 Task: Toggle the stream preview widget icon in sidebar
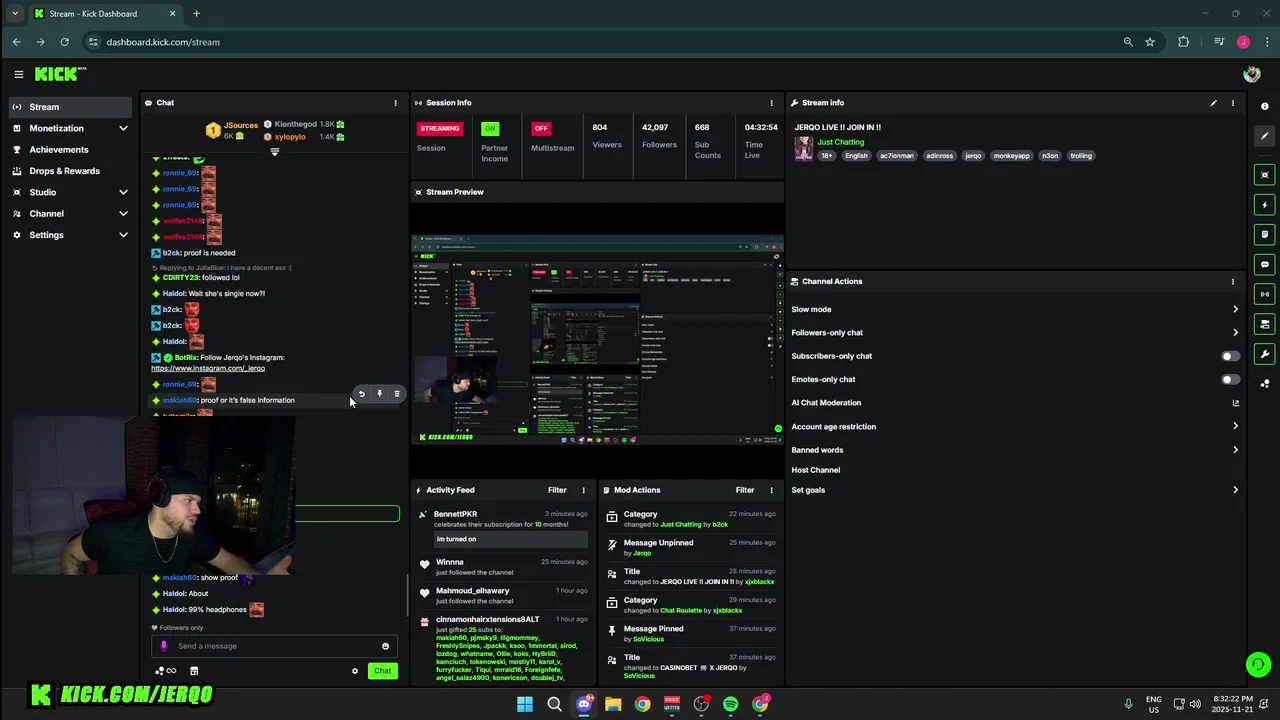pos(1265,175)
